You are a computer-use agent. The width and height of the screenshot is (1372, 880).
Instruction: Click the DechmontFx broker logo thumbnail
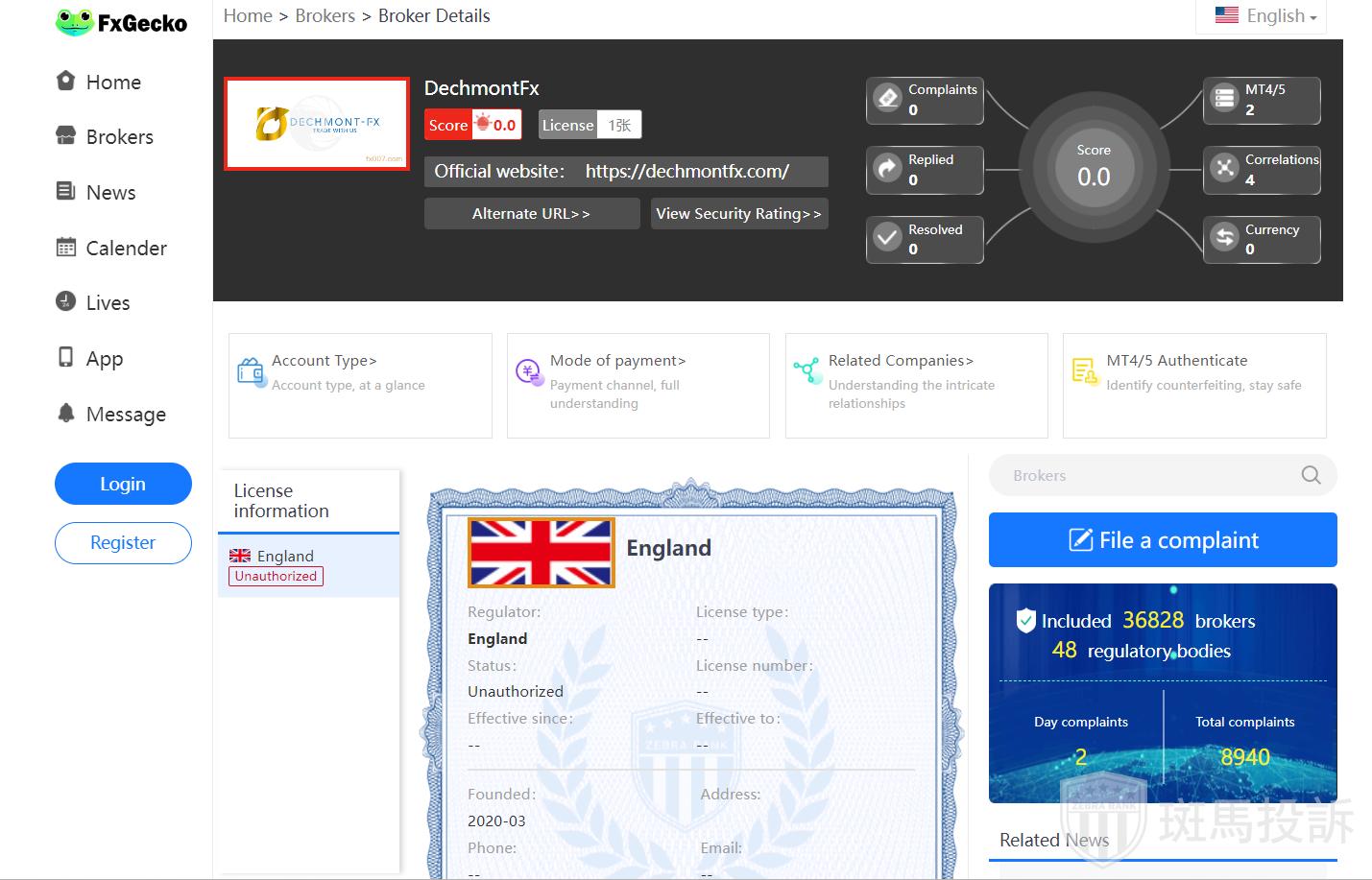317,124
